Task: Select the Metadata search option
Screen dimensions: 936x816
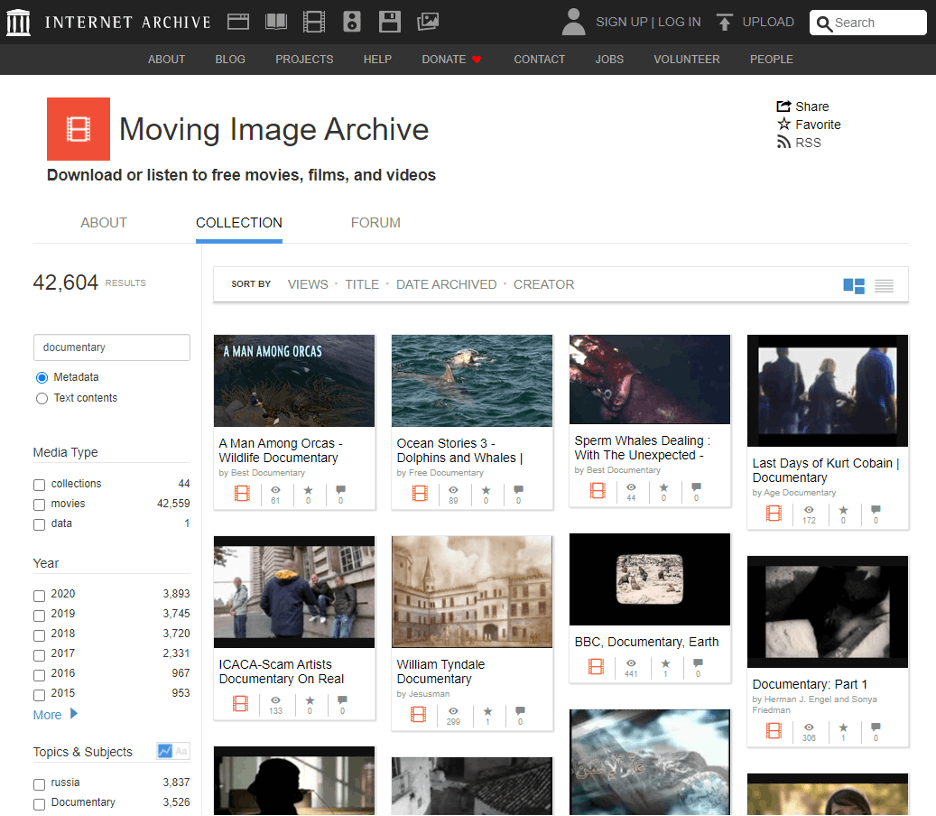Action: coord(42,378)
